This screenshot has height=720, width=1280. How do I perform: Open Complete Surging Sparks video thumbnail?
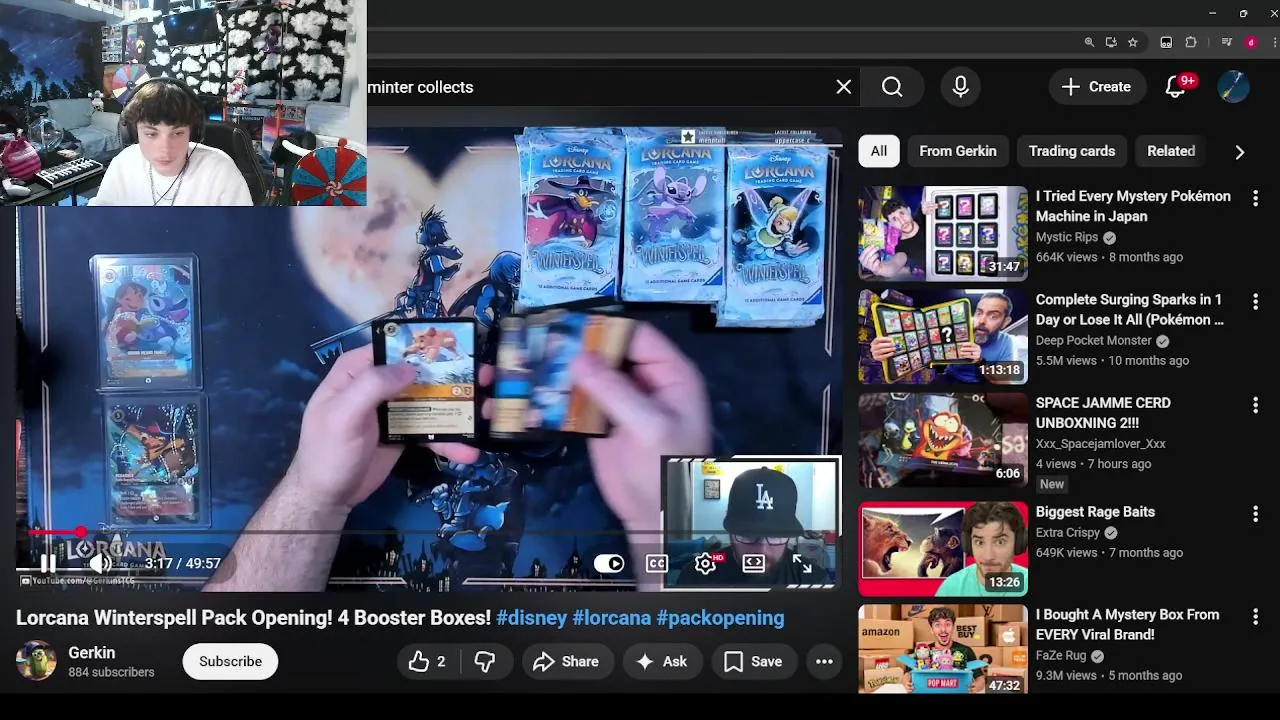pos(943,336)
